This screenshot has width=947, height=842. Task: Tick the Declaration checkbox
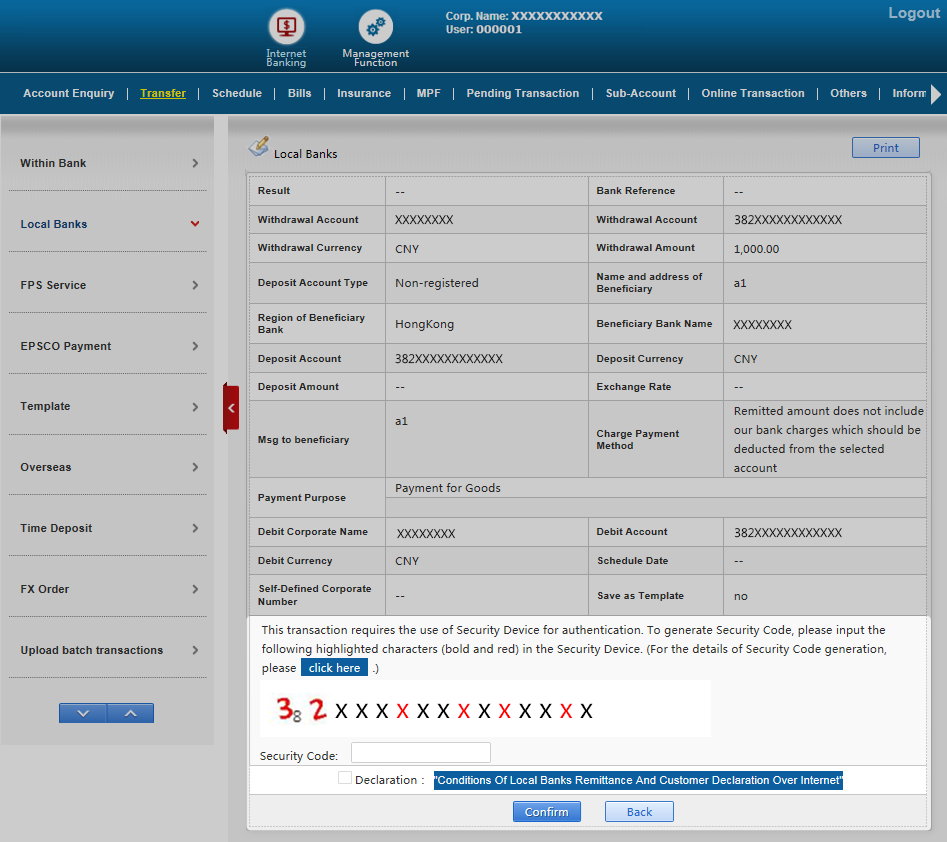point(345,778)
